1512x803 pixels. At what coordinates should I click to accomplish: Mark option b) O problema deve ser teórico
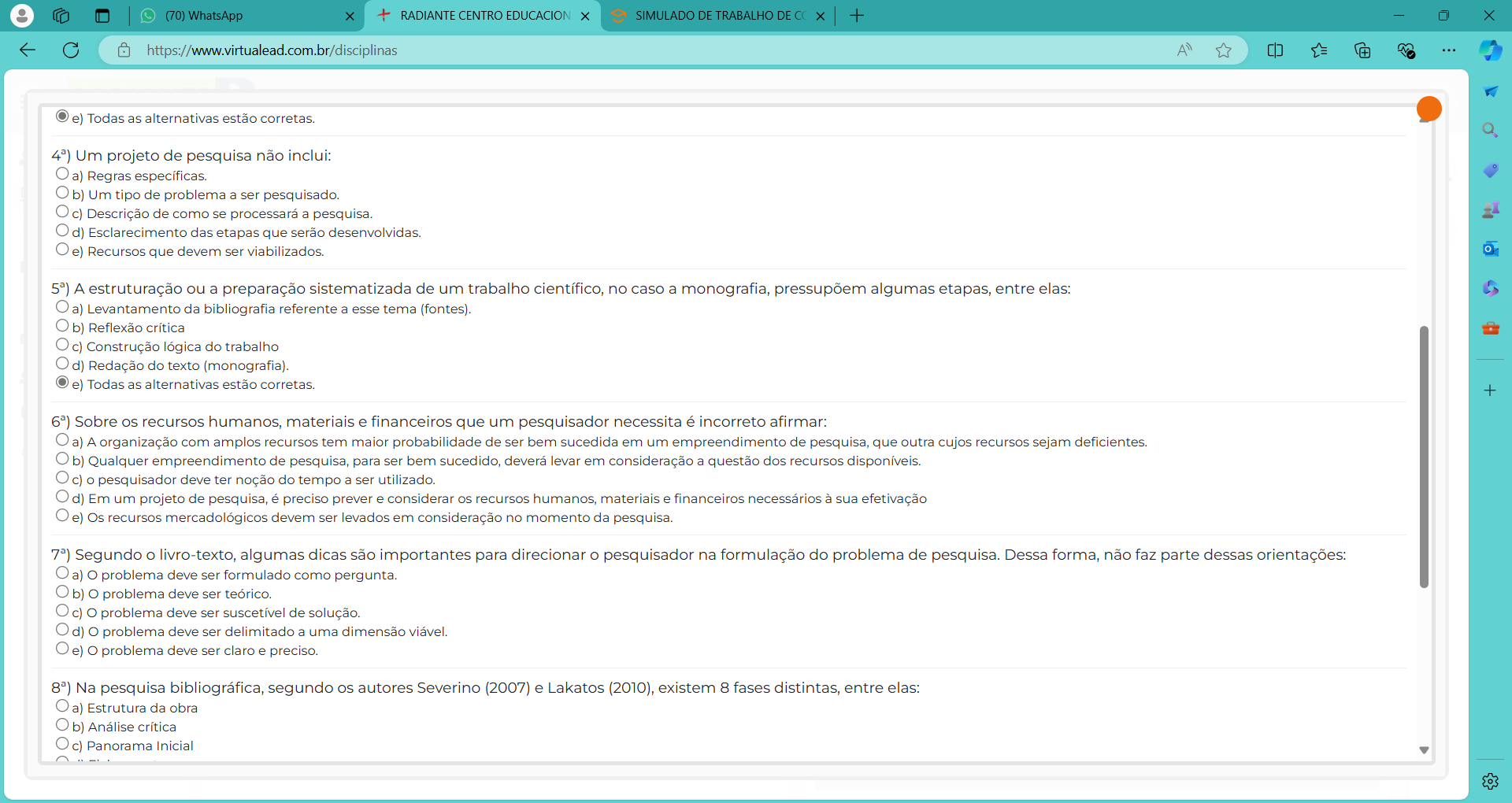pos(62,592)
